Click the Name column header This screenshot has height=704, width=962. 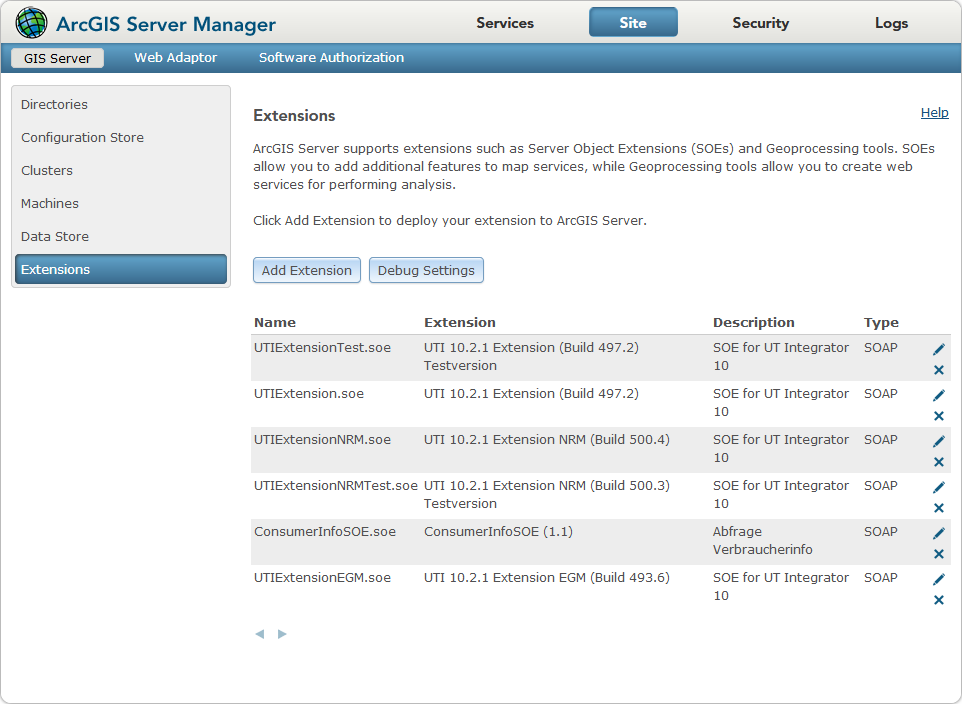275,322
